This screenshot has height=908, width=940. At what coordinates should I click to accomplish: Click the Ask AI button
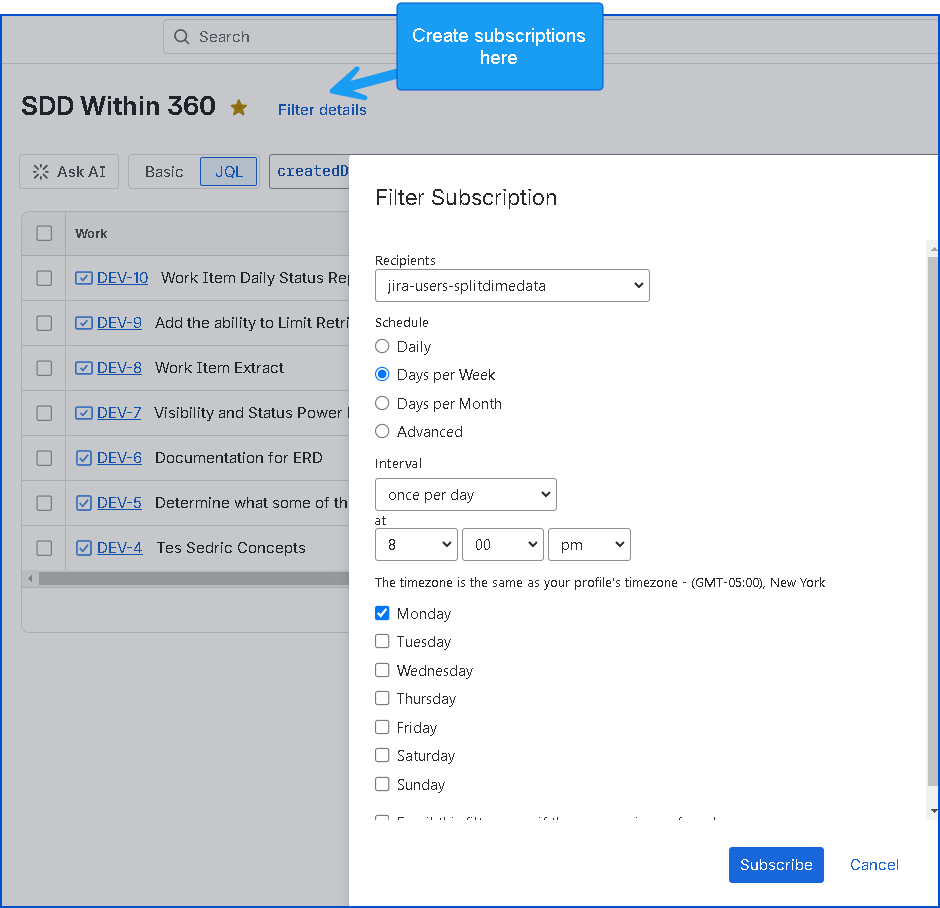tap(69, 172)
